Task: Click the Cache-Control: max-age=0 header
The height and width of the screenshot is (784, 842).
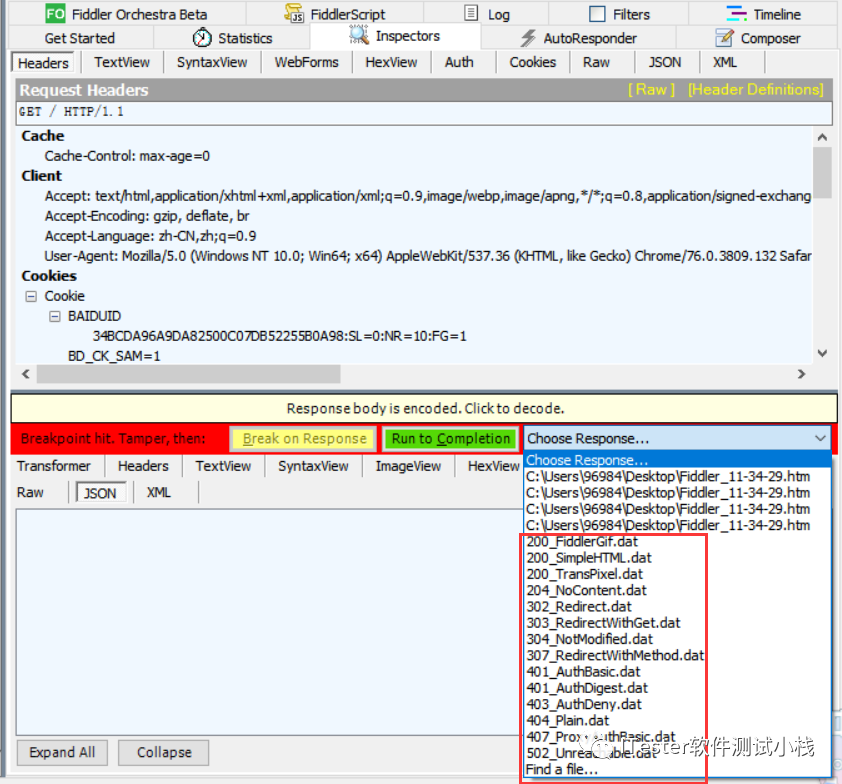Action: [127, 156]
